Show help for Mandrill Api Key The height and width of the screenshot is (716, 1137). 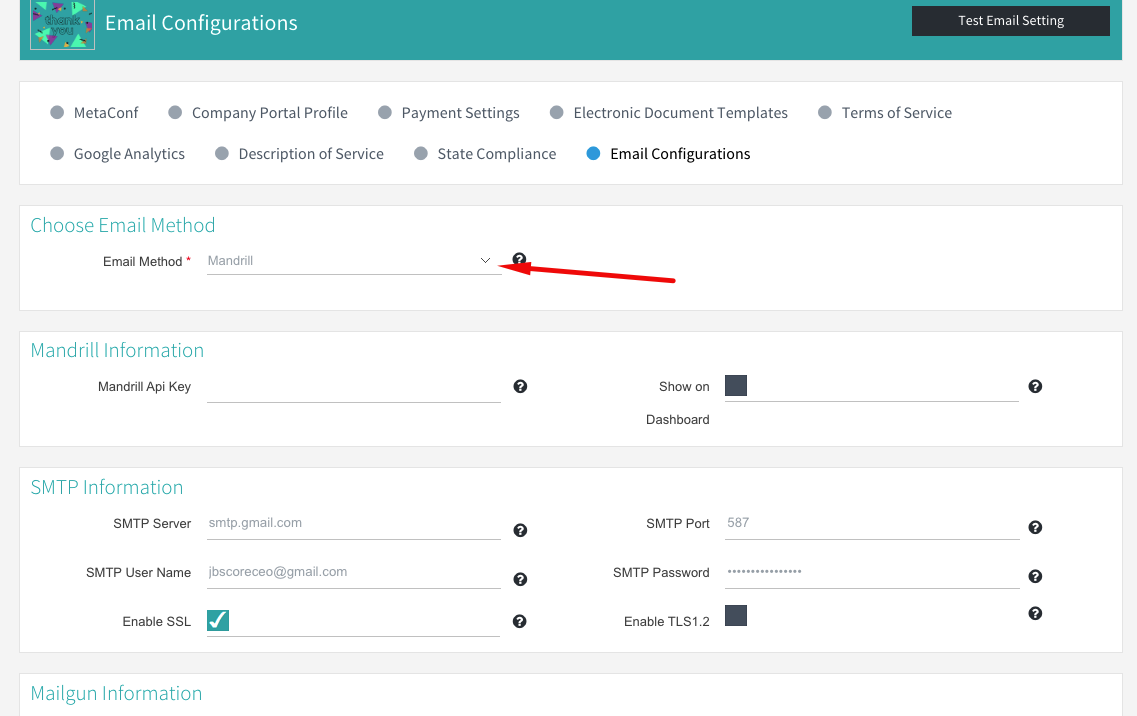point(520,386)
